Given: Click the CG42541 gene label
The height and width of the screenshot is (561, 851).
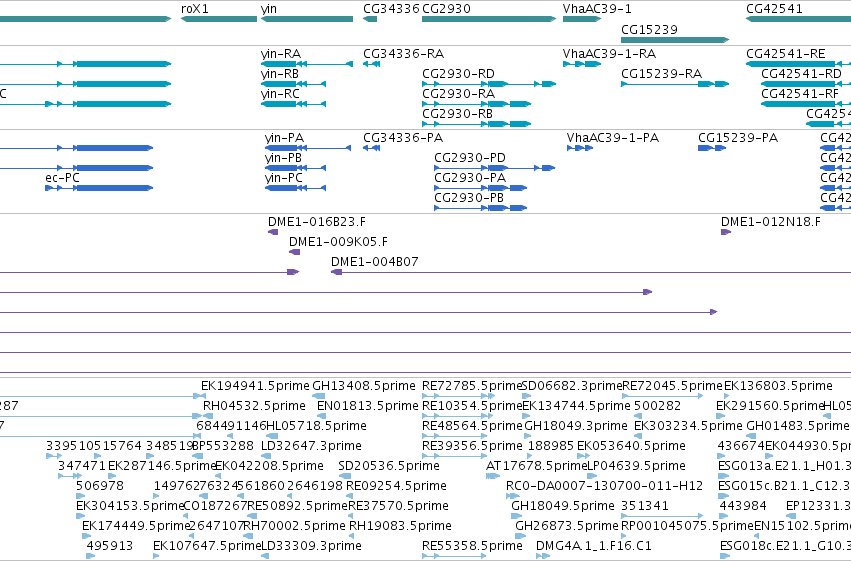Looking at the screenshot, I should point(774,9).
